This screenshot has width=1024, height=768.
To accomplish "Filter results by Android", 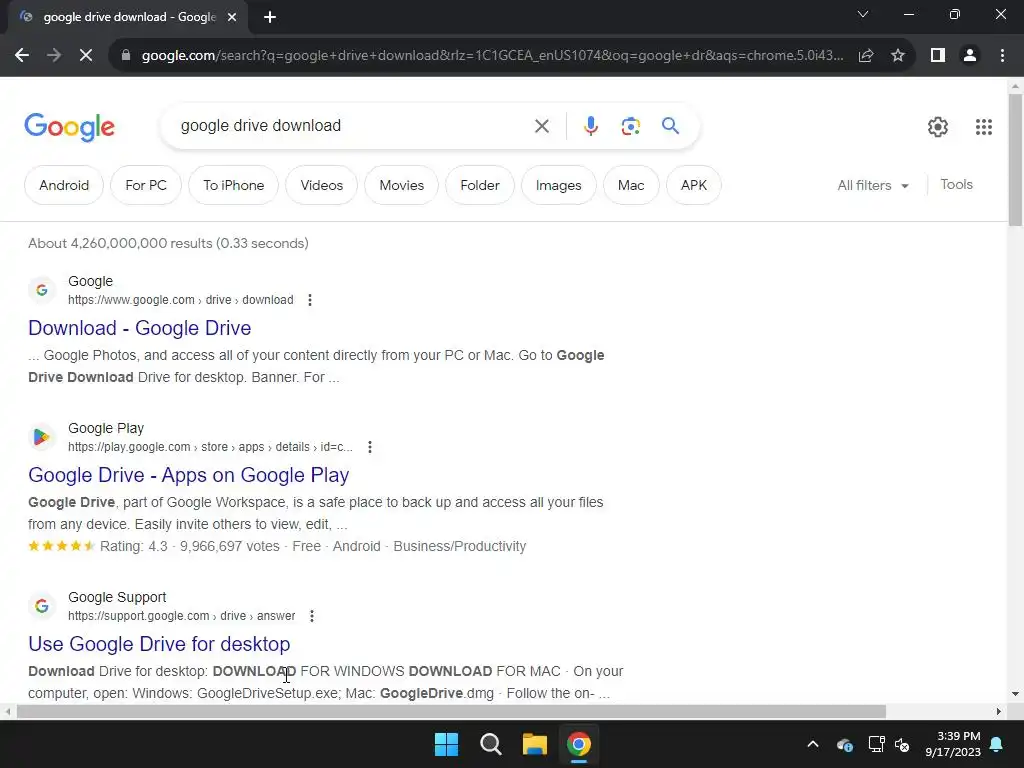I will tap(64, 185).
